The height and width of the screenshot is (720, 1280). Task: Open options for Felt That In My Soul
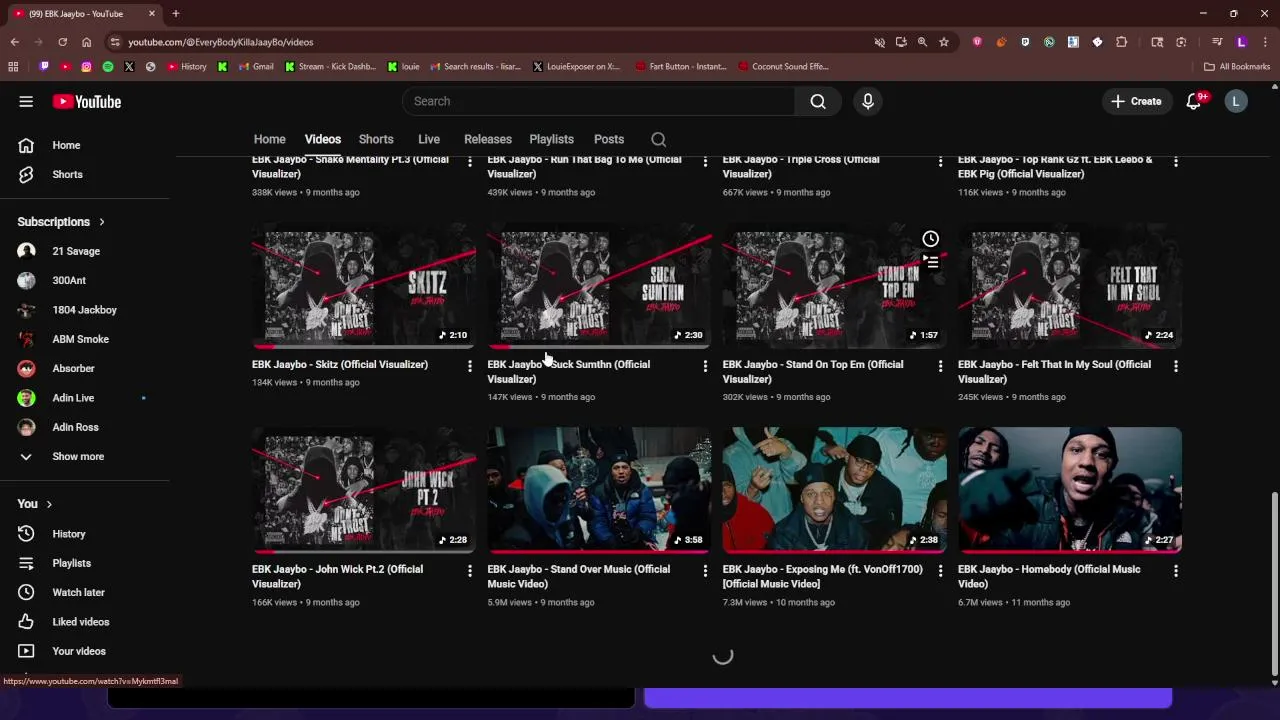tap(1175, 366)
